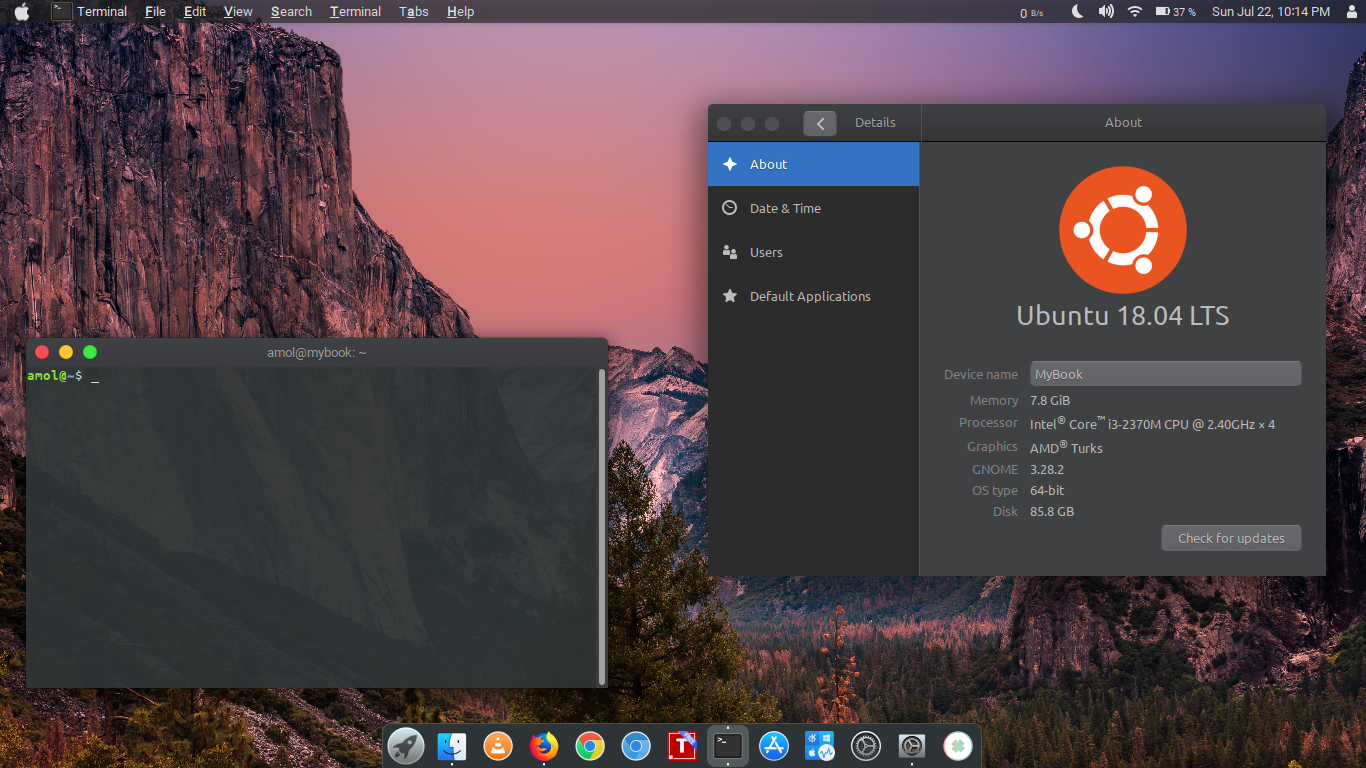Open the Tabs menu in top bar
The width and height of the screenshot is (1366, 768).
[414, 12]
